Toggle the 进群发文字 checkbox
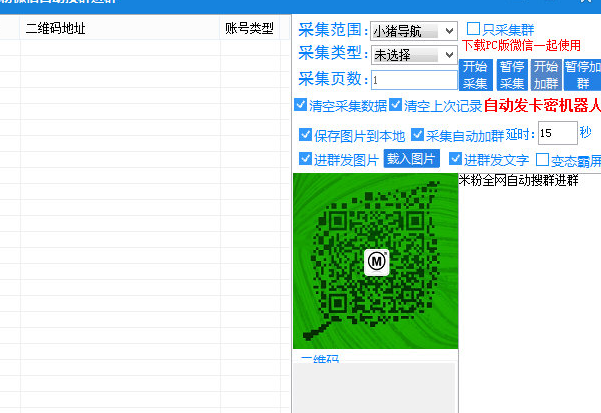601x413 pixels. click(455, 159)
